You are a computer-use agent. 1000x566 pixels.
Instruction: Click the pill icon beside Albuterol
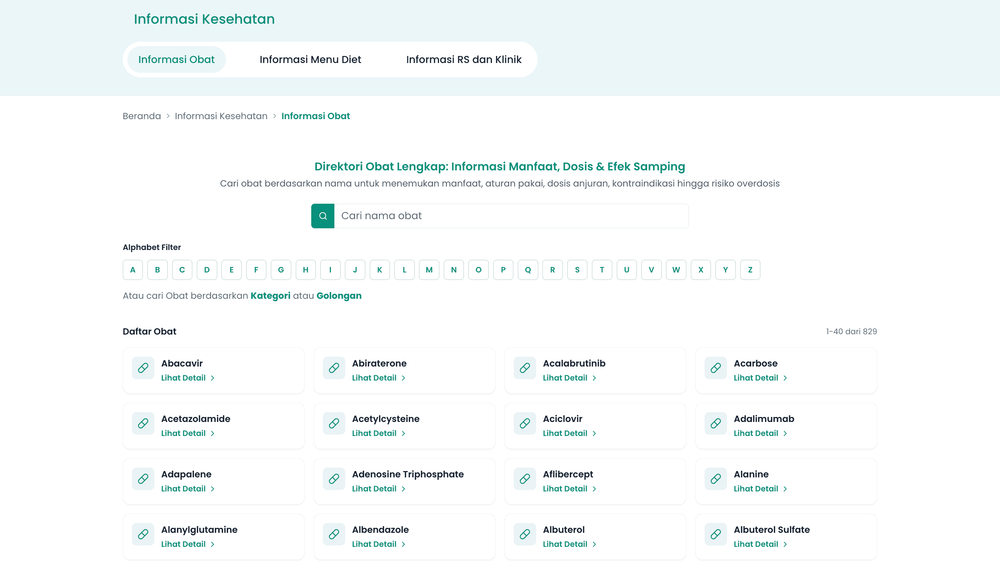click(x=524, y=535)
